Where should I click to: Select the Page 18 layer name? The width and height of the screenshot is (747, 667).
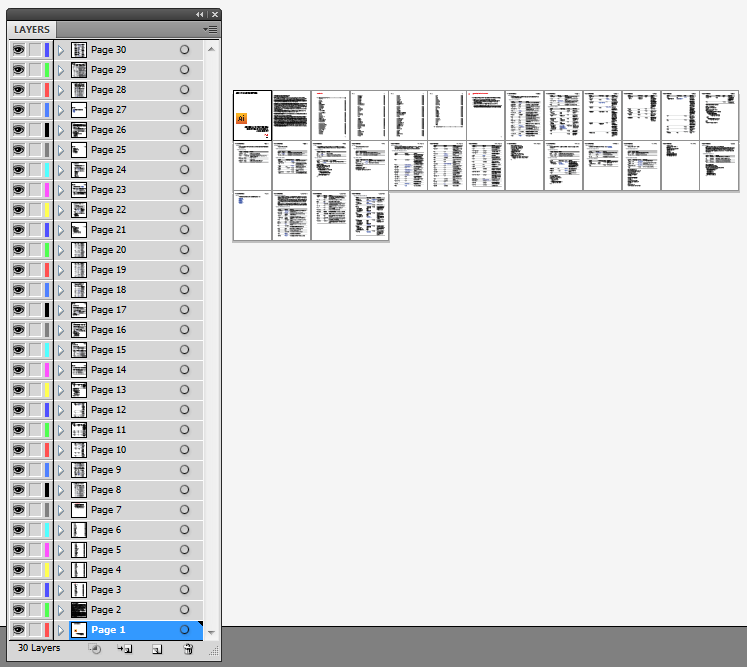click(x=109, y=290)
